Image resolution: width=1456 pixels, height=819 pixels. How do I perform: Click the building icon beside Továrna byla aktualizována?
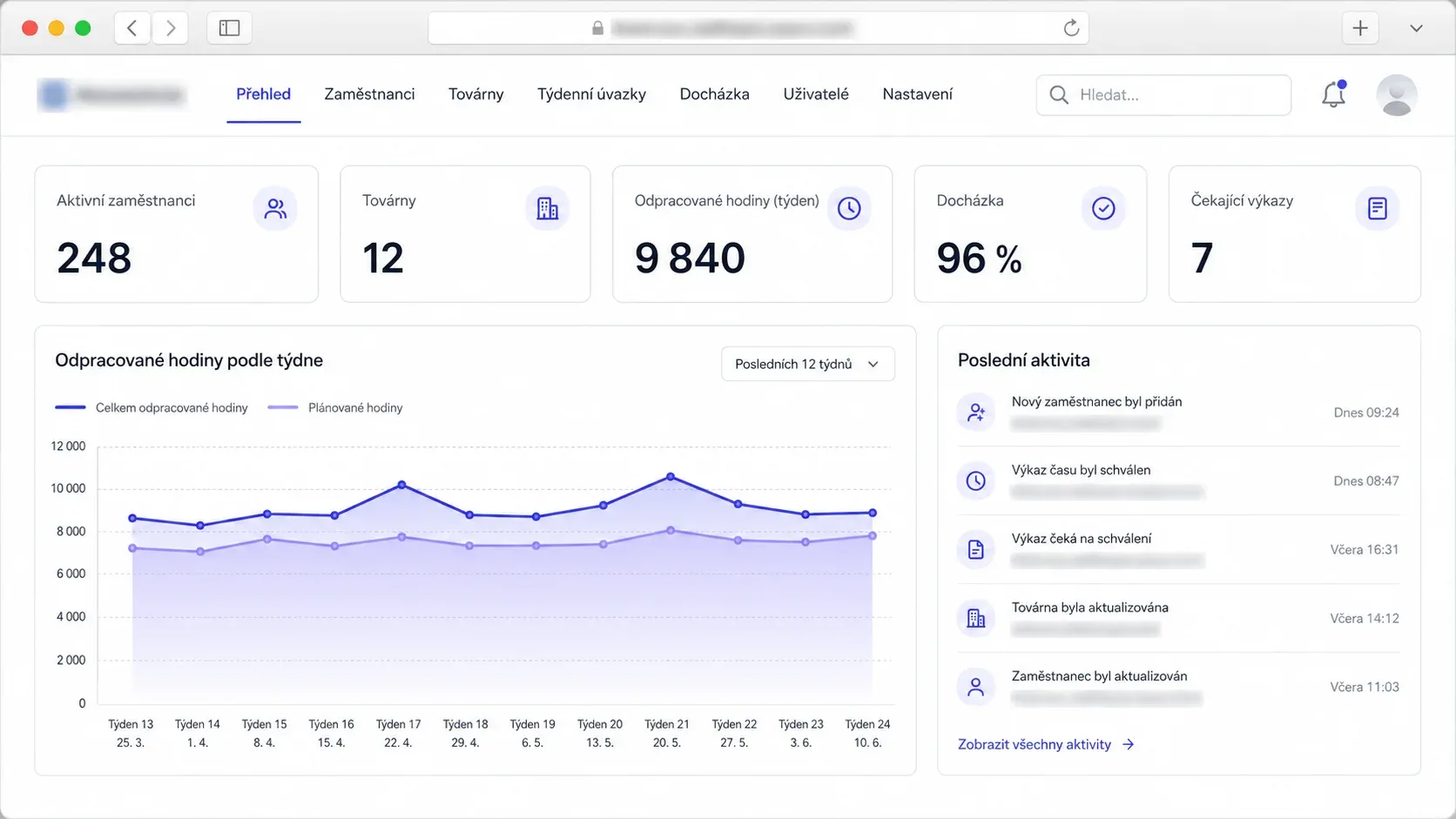point(976,618)
